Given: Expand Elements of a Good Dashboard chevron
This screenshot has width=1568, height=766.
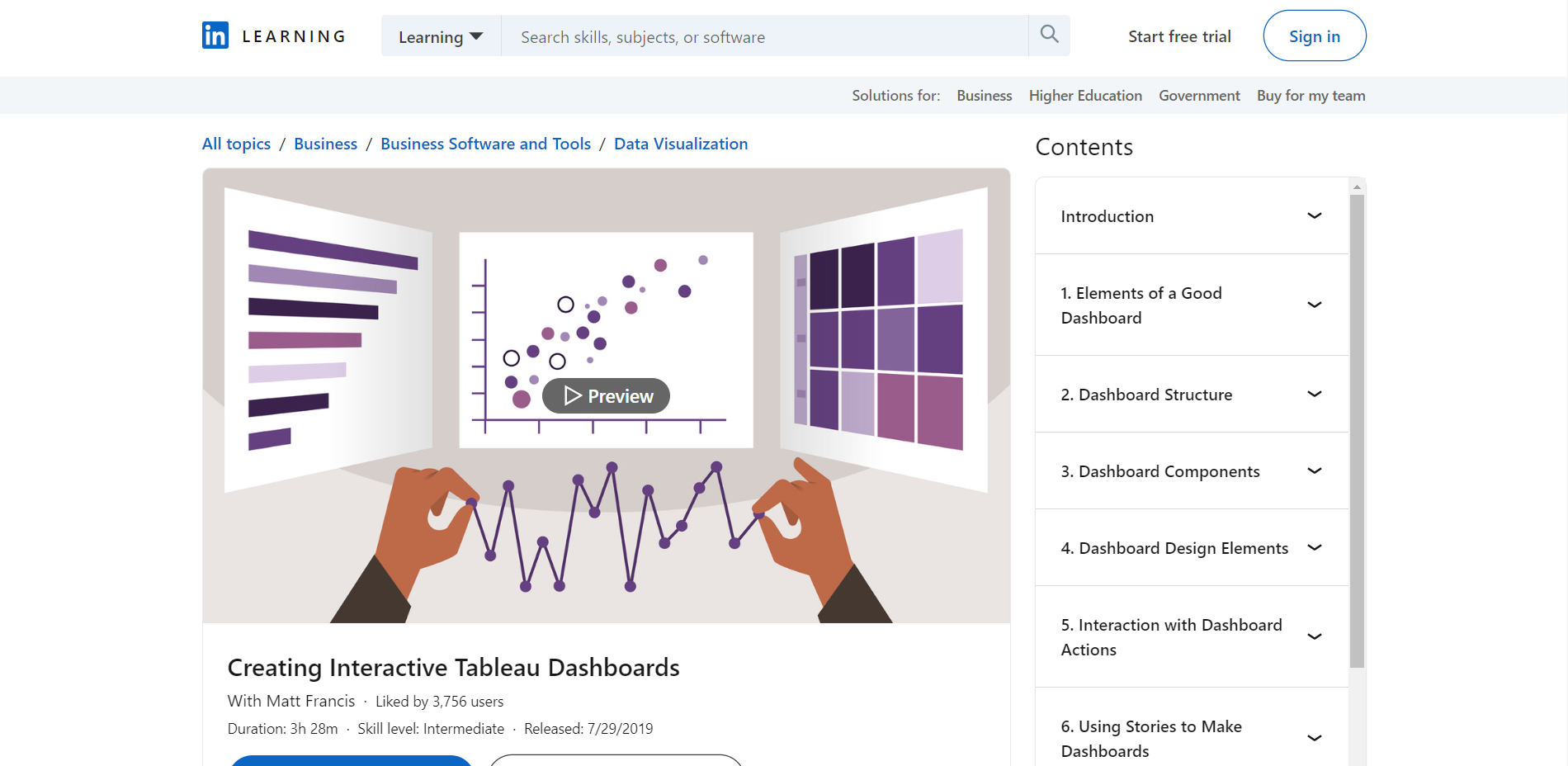Looking at the screenshot, I should (1315, 305).
